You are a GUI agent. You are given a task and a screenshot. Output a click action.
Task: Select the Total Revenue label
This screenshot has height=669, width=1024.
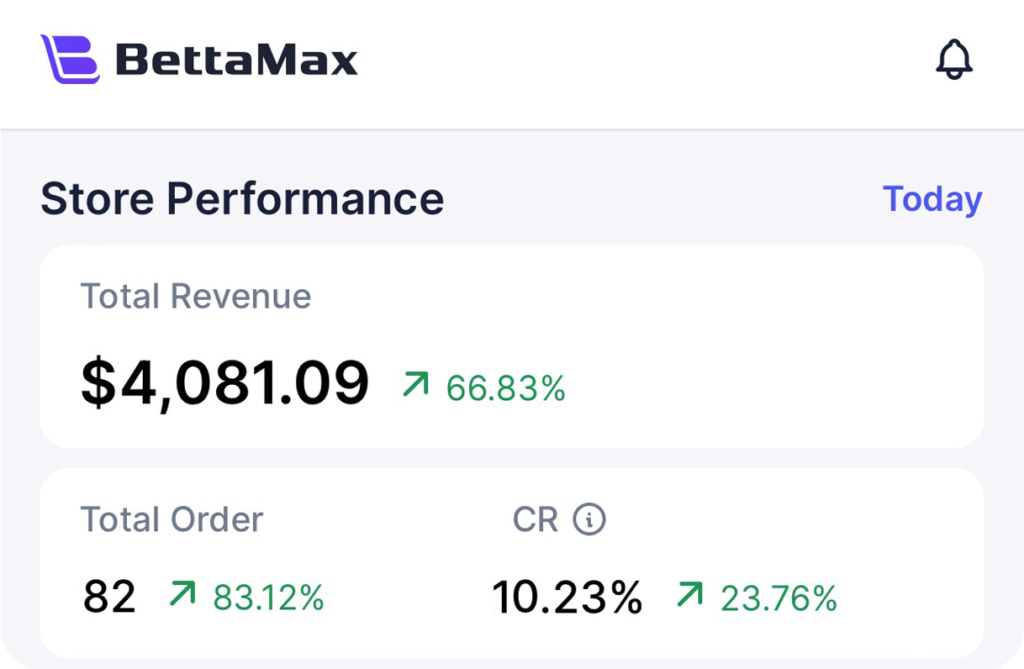pos(196,296)
